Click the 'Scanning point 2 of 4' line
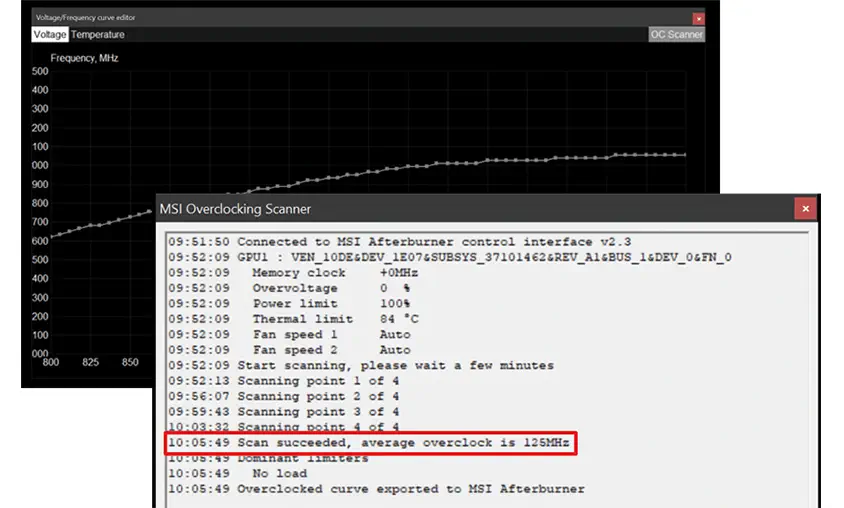Image resolution: width=844 pixels, height=508 pixels. (x=284, y=397)
